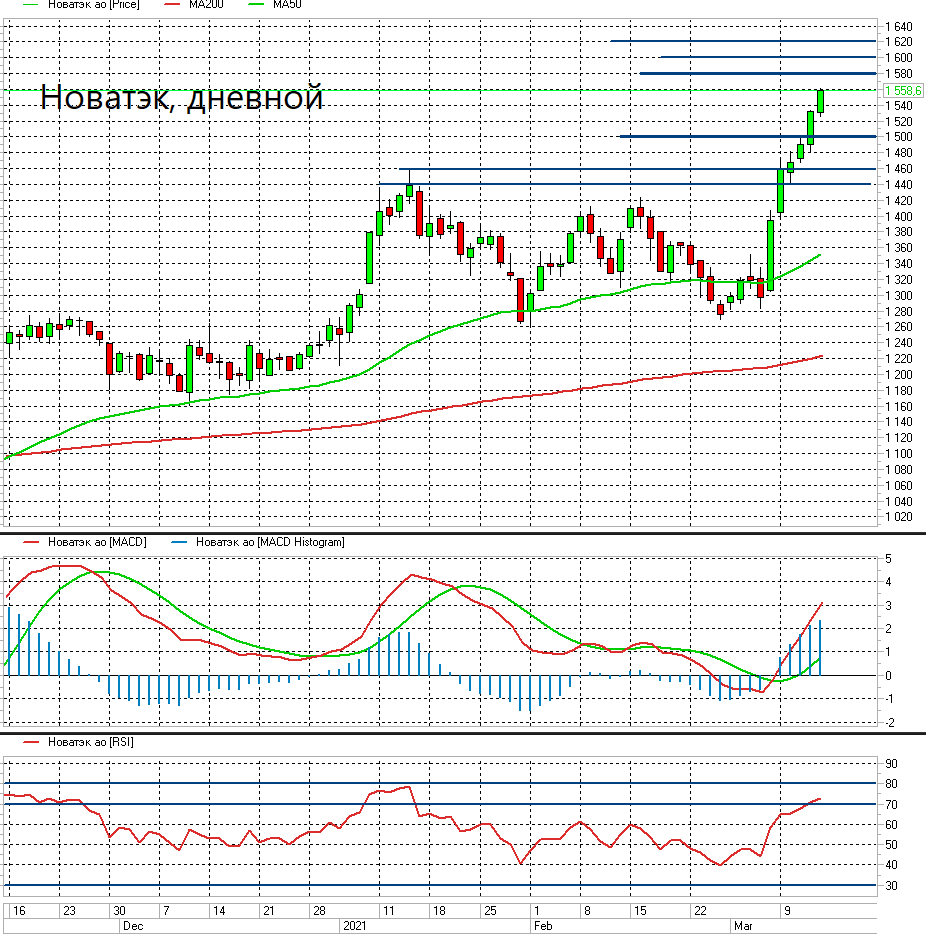This screenshot has width=926, height=934.
Task: Click the Feb month label on date axis
Action: (x=543, y=926)
